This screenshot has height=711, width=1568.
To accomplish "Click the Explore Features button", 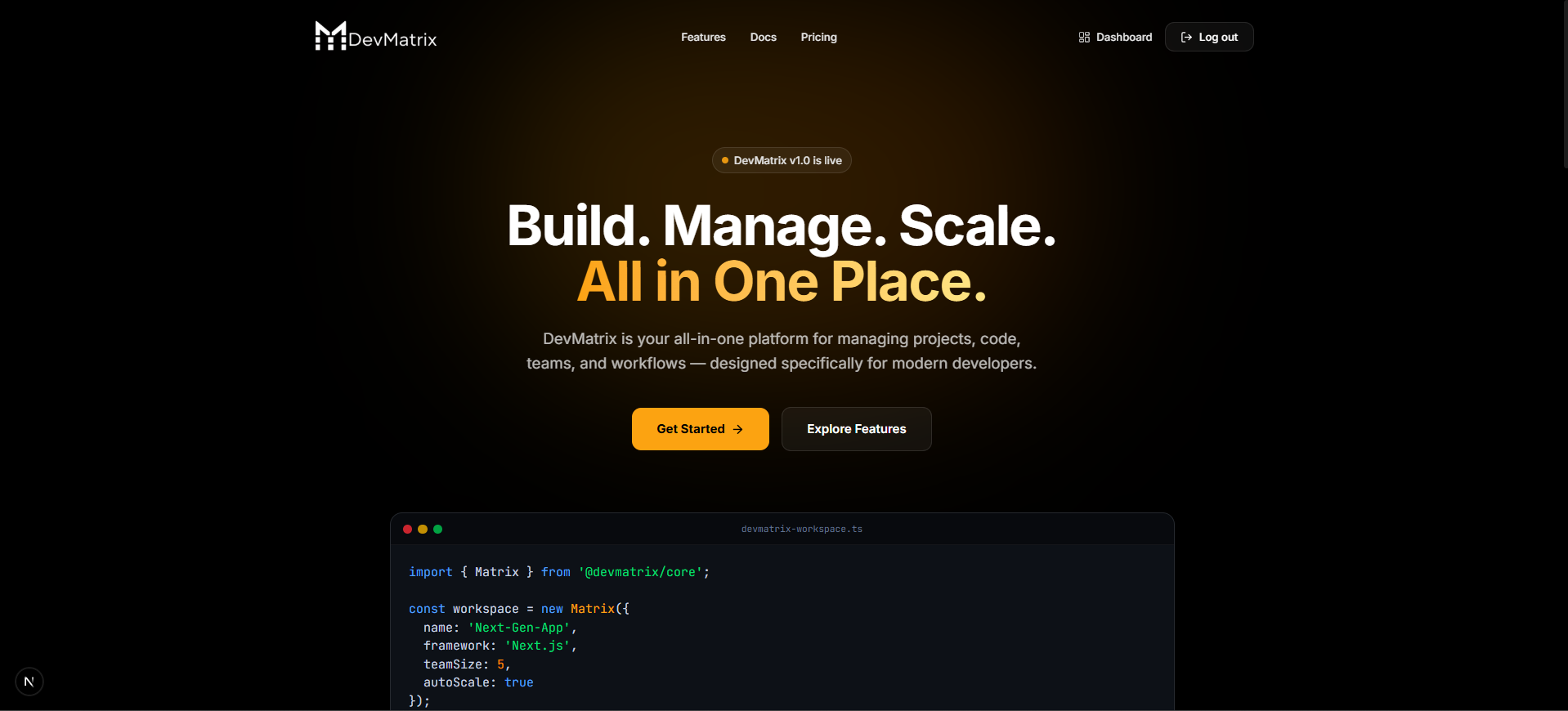I will 857,429.
